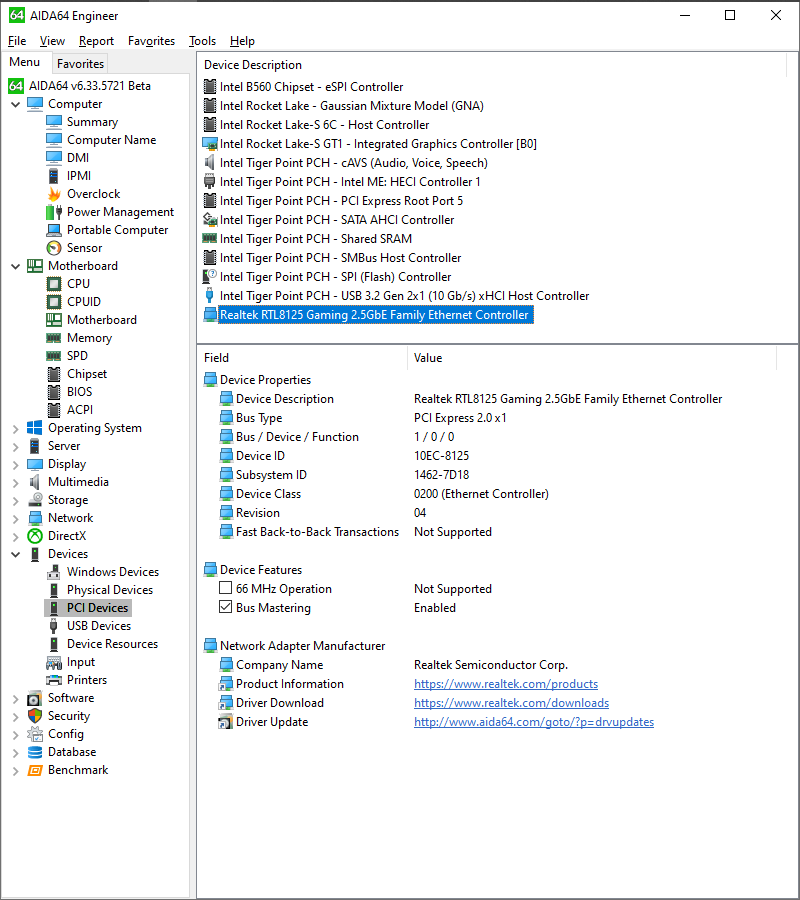Open the realtek.com/products link
Viewport: 800px width, 900px height.
click(506, 684)
